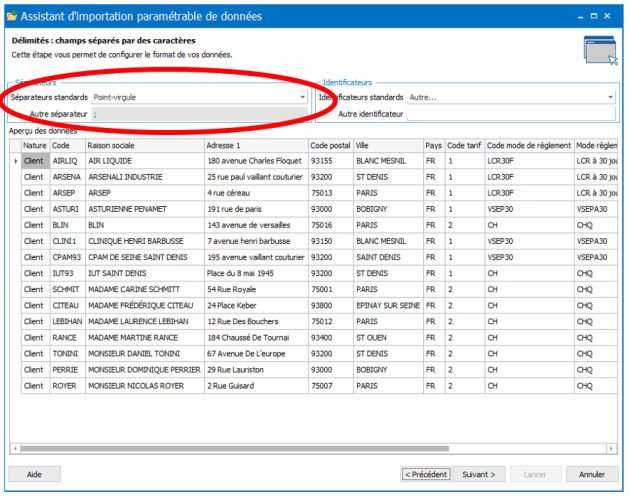Screen dimensions: 630x499
Task: Select the Adresse 1 column header
Action: (x=256, y=145)
